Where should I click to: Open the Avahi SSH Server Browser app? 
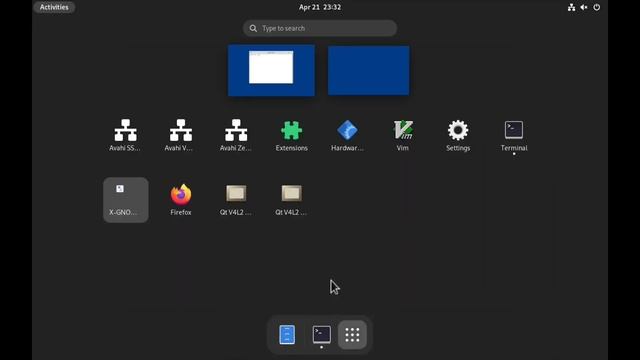pos(125,136)
